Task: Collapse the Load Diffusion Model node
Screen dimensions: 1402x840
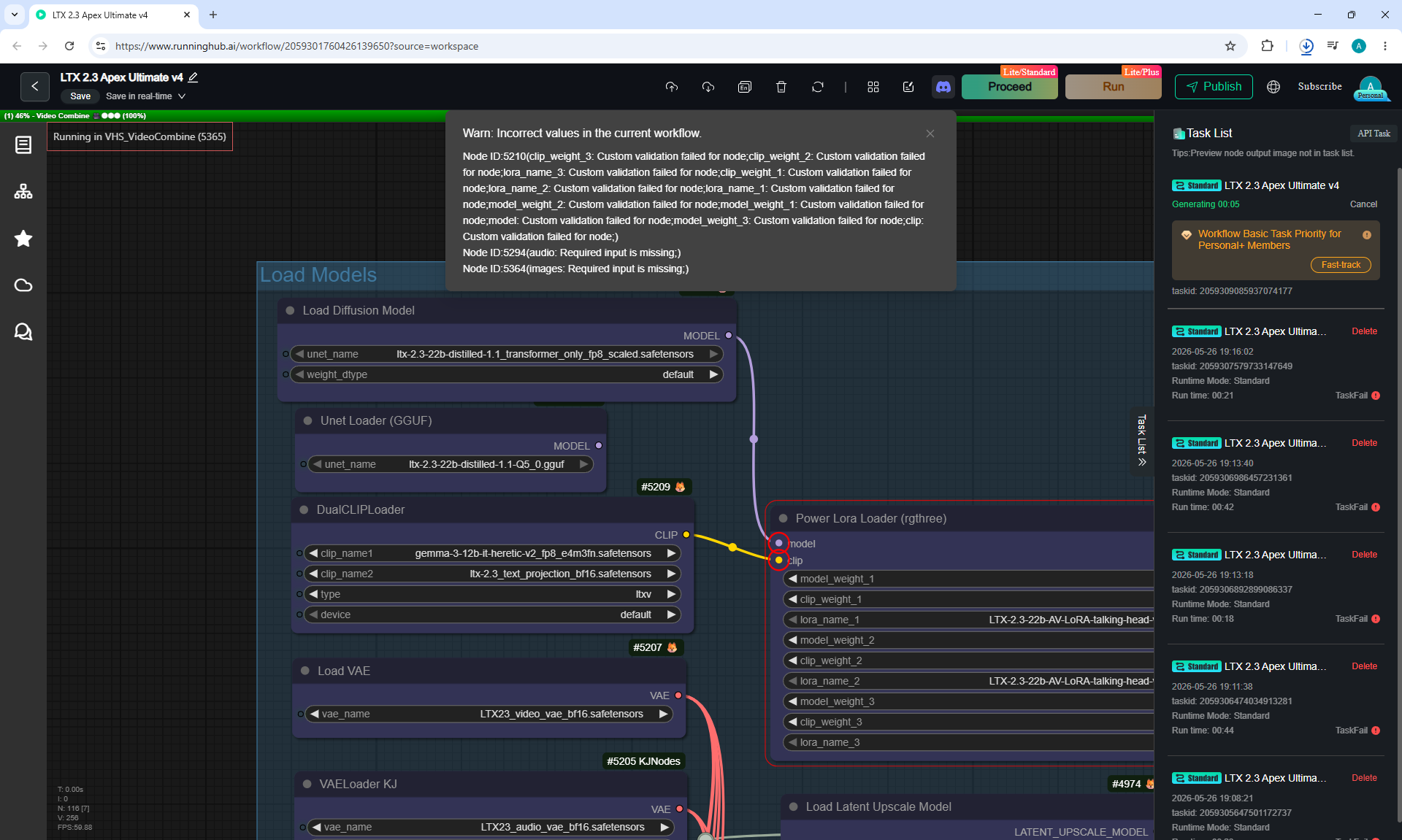Action: tap(290, 311)
